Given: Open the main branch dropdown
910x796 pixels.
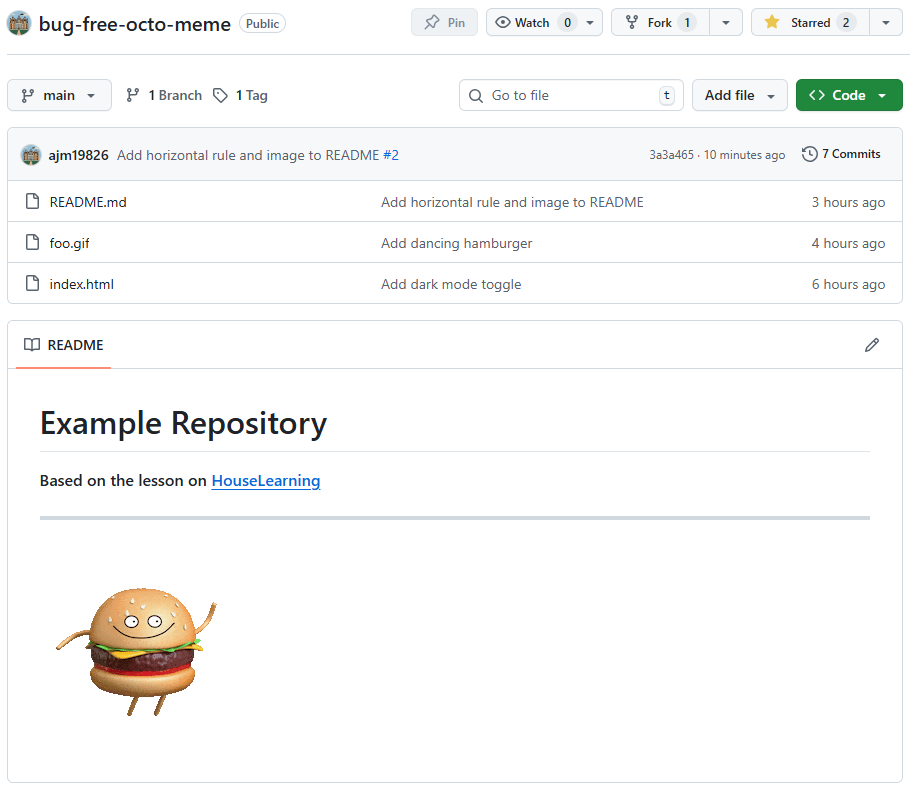Looking at the screenshot, I should pyautogui.click(x=59, y=95).
